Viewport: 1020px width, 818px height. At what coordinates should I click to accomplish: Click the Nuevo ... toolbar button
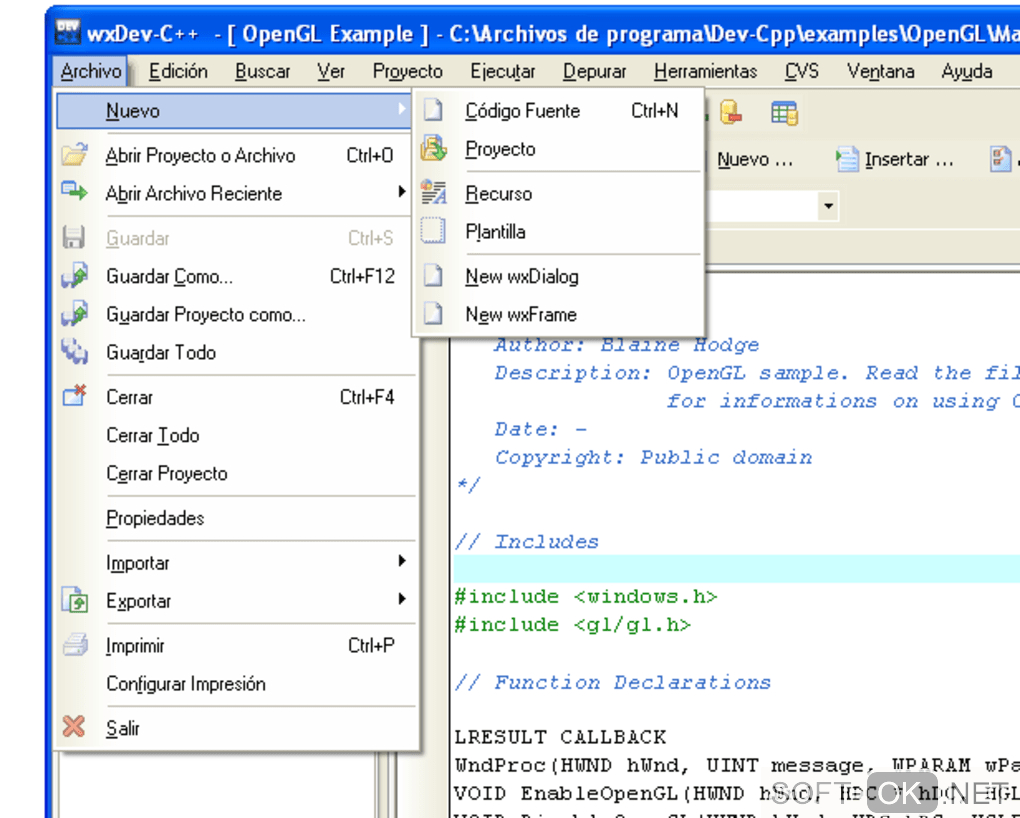(755, 159)
